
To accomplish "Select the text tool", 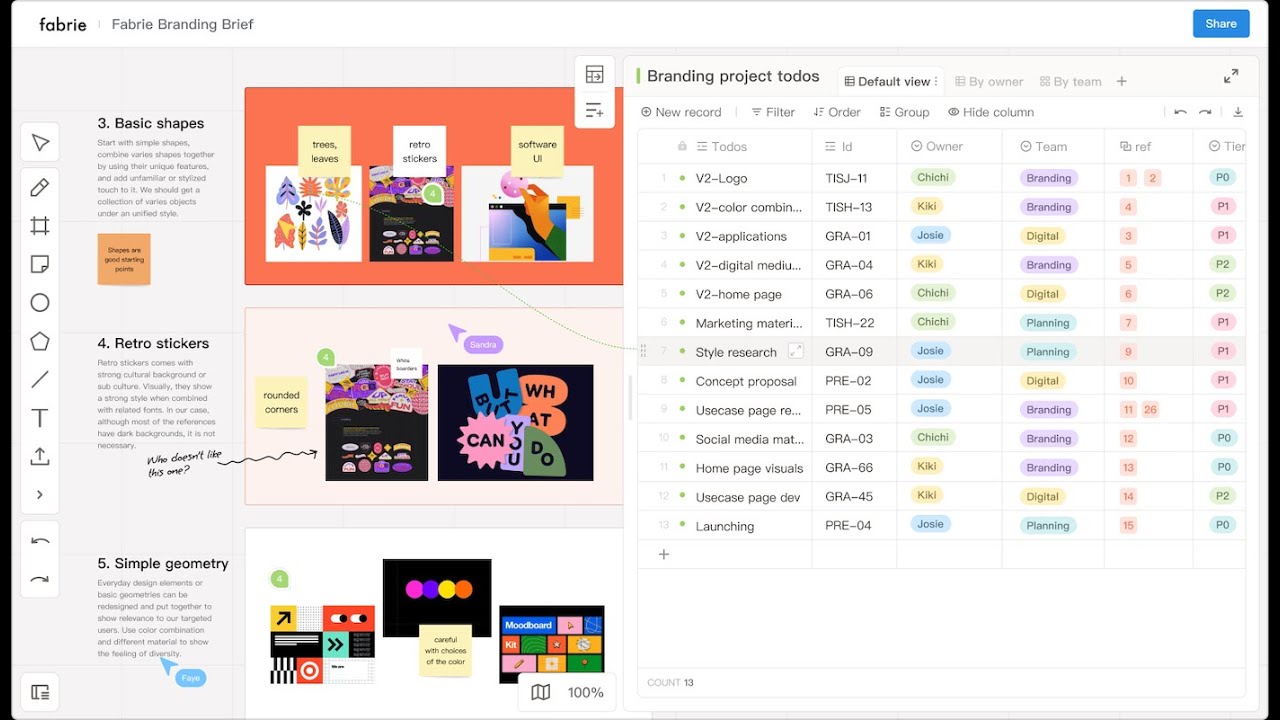I will coord(40,418).
